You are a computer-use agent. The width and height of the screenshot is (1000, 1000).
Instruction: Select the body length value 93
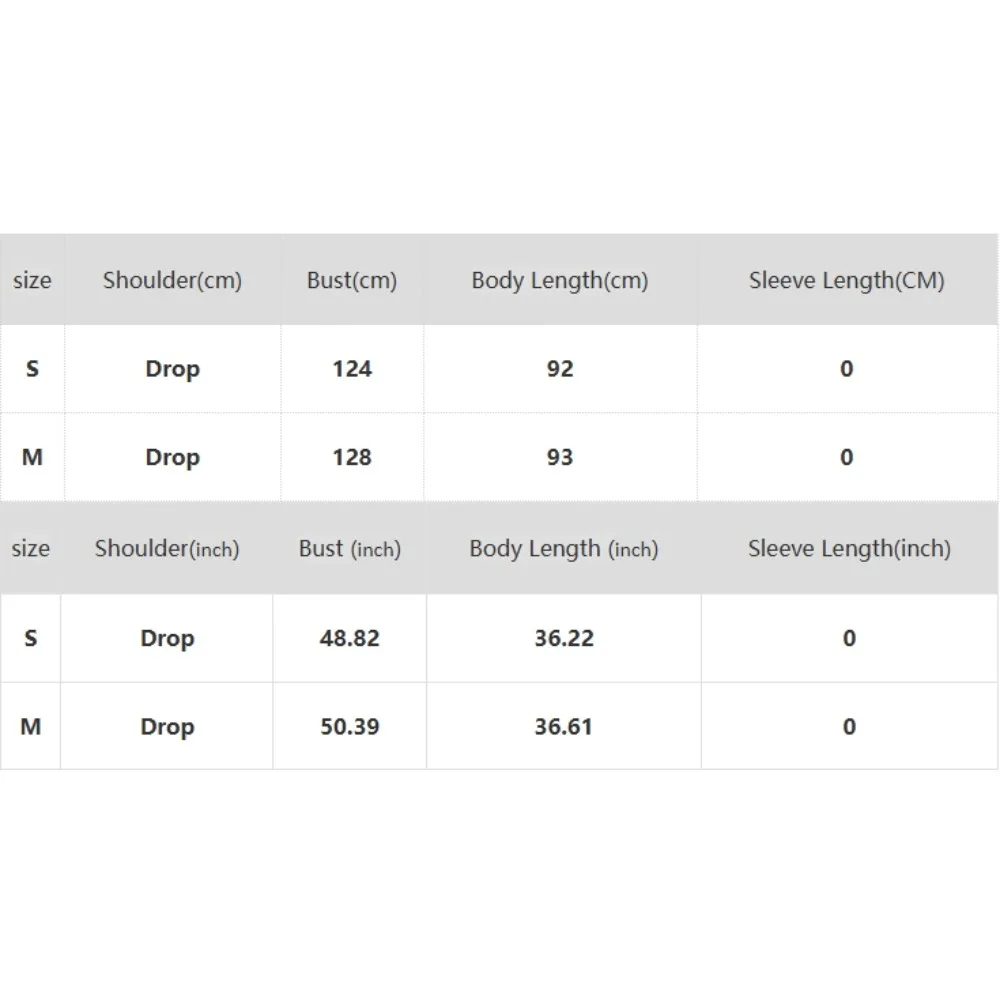point(560,457)
